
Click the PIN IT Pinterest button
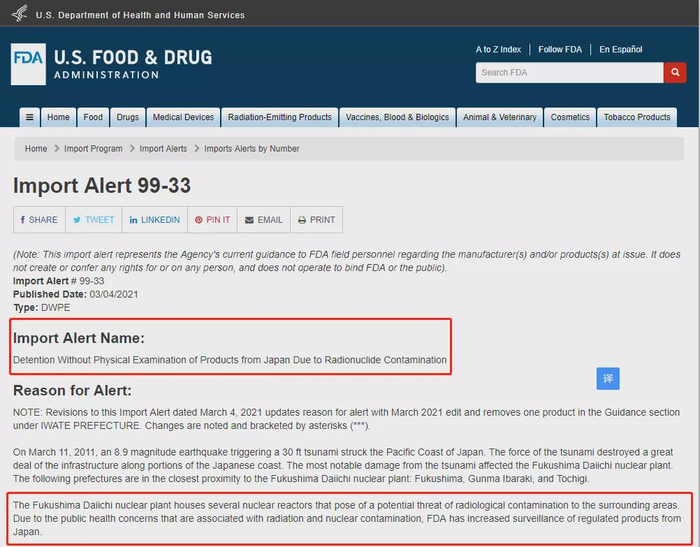212,220
